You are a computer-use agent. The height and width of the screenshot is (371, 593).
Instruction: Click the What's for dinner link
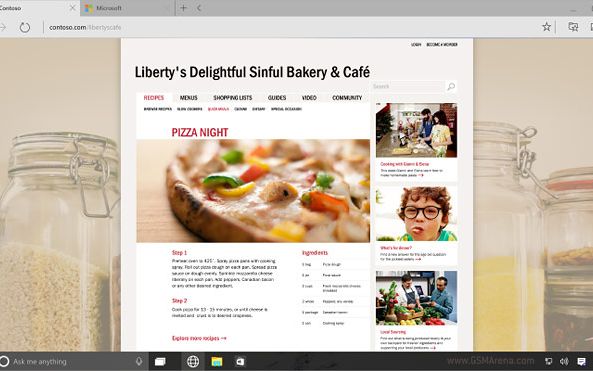[396, 248]
